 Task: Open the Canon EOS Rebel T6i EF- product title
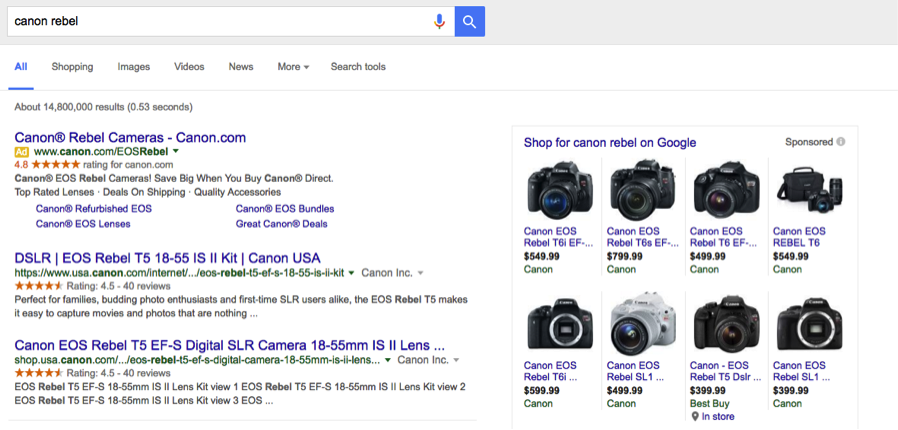[558, 237]
